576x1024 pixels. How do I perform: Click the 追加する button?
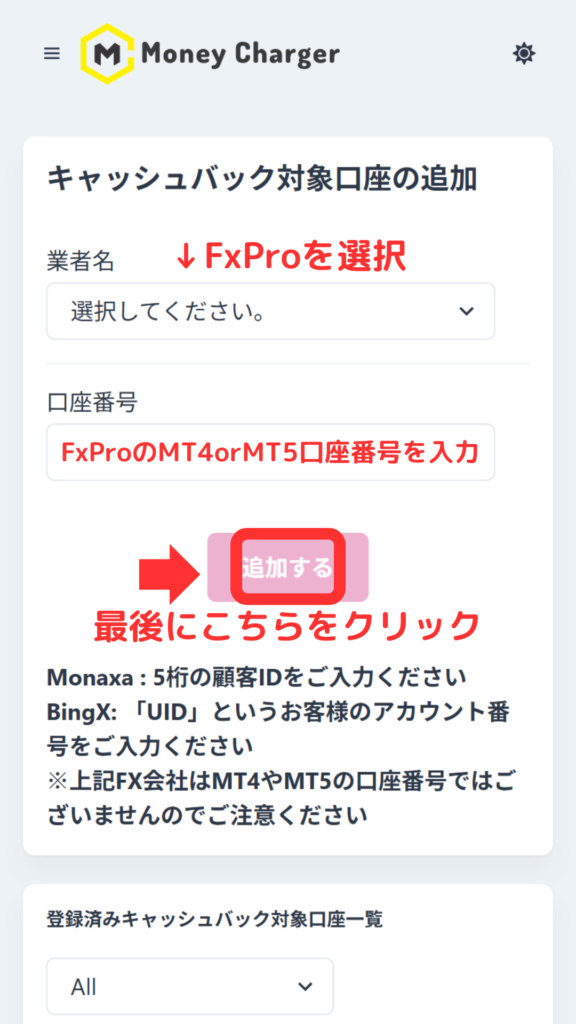(288, 567)
